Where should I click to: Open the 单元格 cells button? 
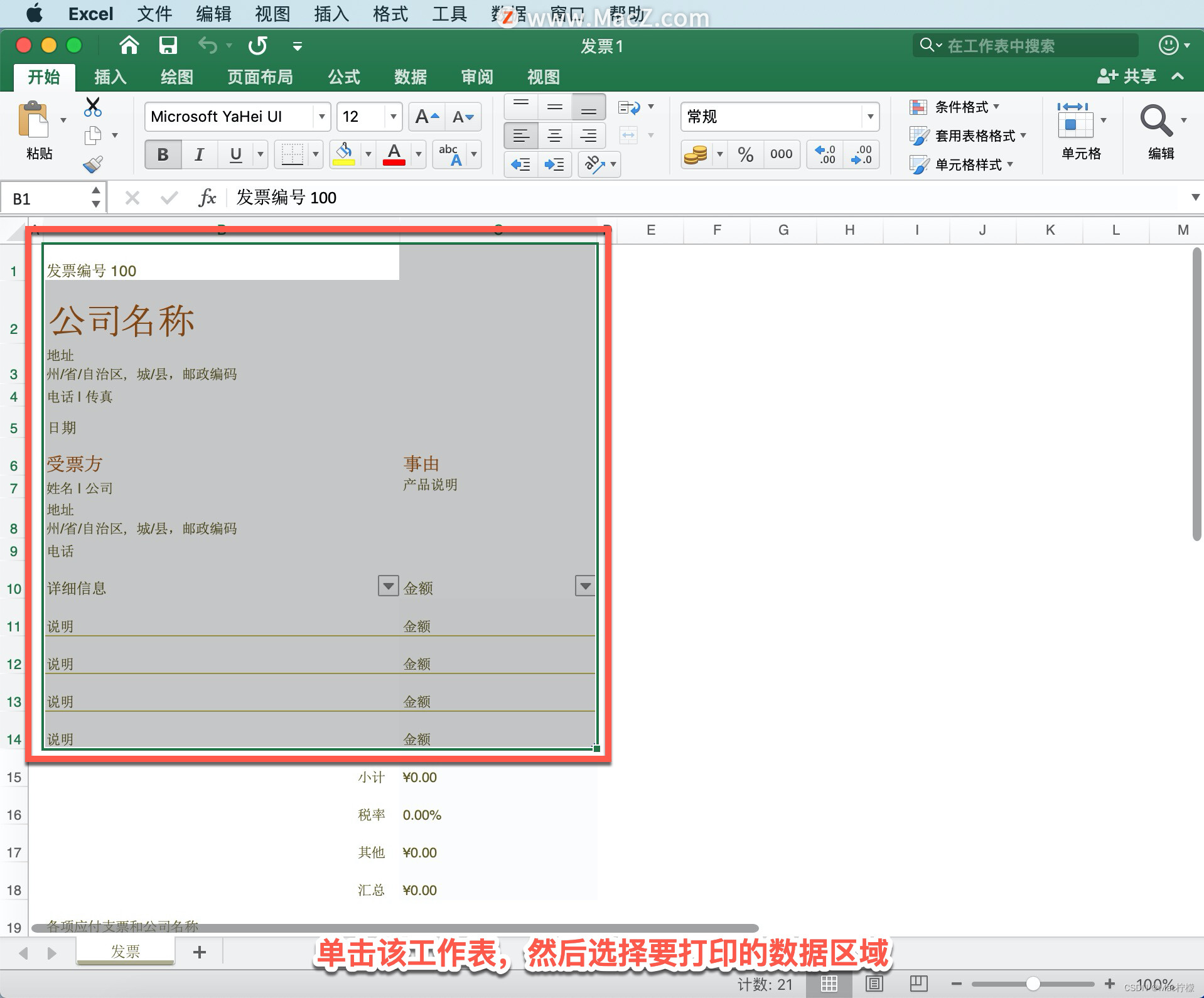[1081, 132]
